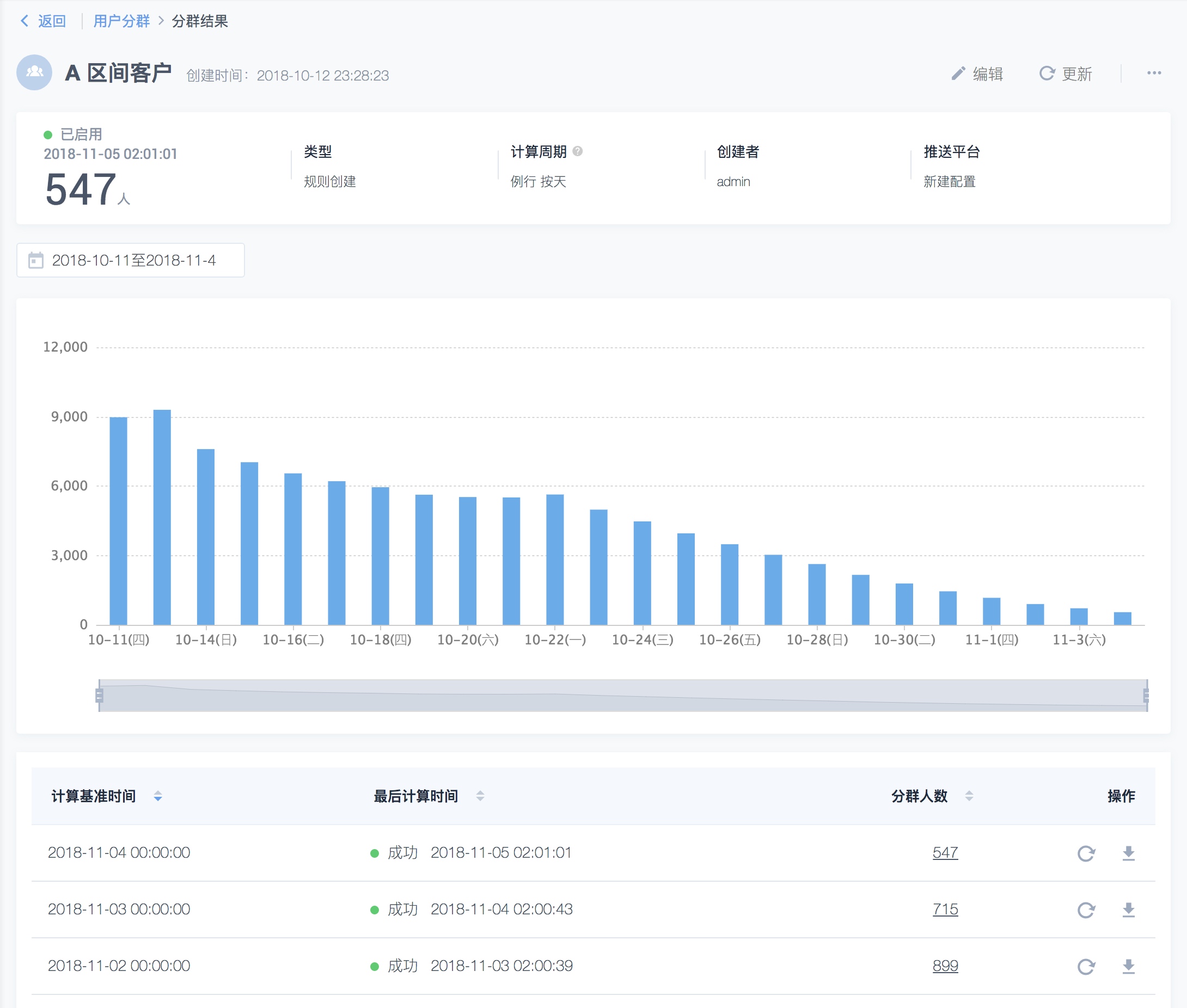Click the 创建时间: 2018-10-12 23:28:23 text
The width and height of the screenshot is (1187, 1008).
tap(287, 76)
